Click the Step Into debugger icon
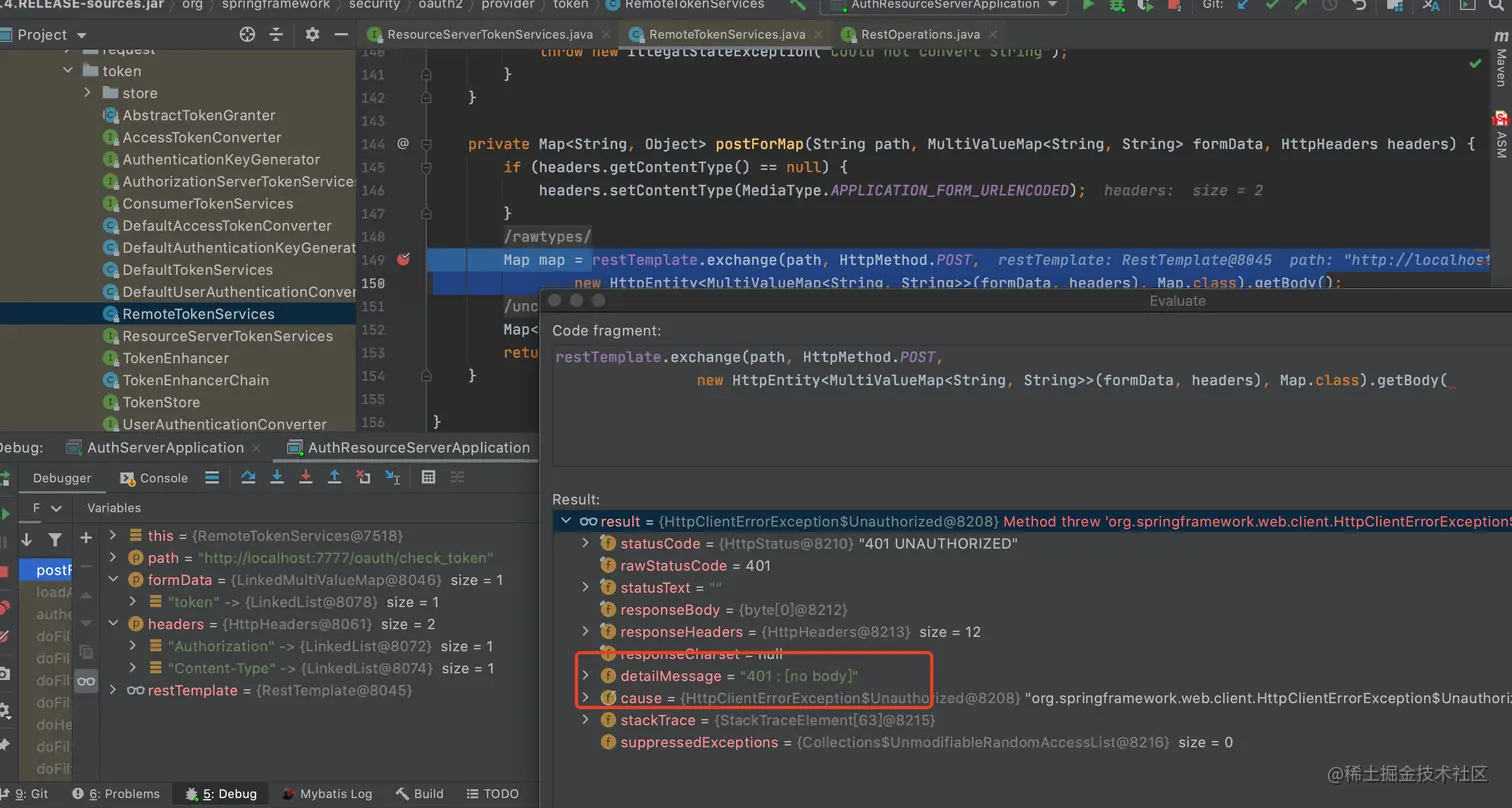 click(277, 478)
